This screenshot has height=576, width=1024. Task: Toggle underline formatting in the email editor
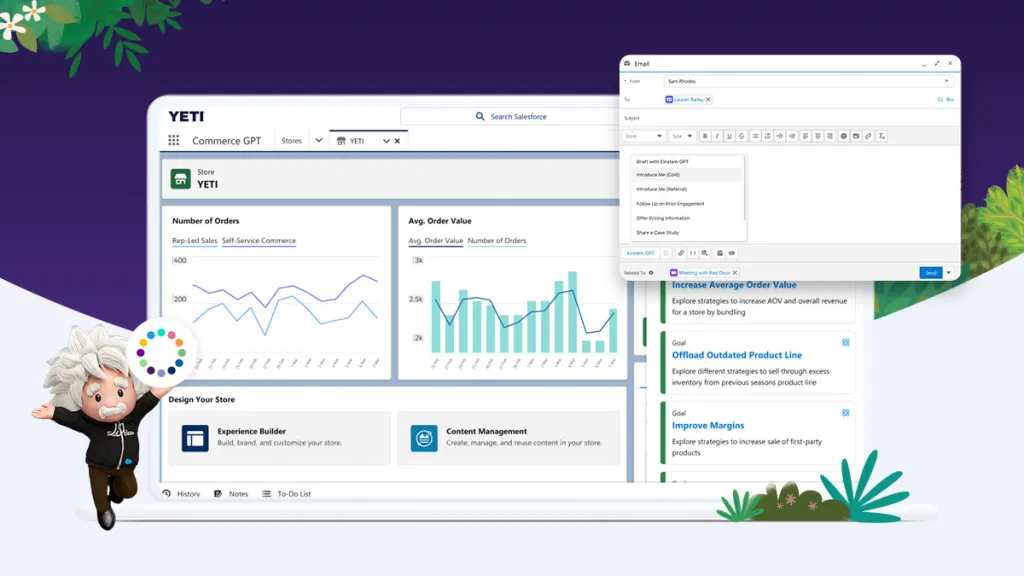[x=728, y=136]
